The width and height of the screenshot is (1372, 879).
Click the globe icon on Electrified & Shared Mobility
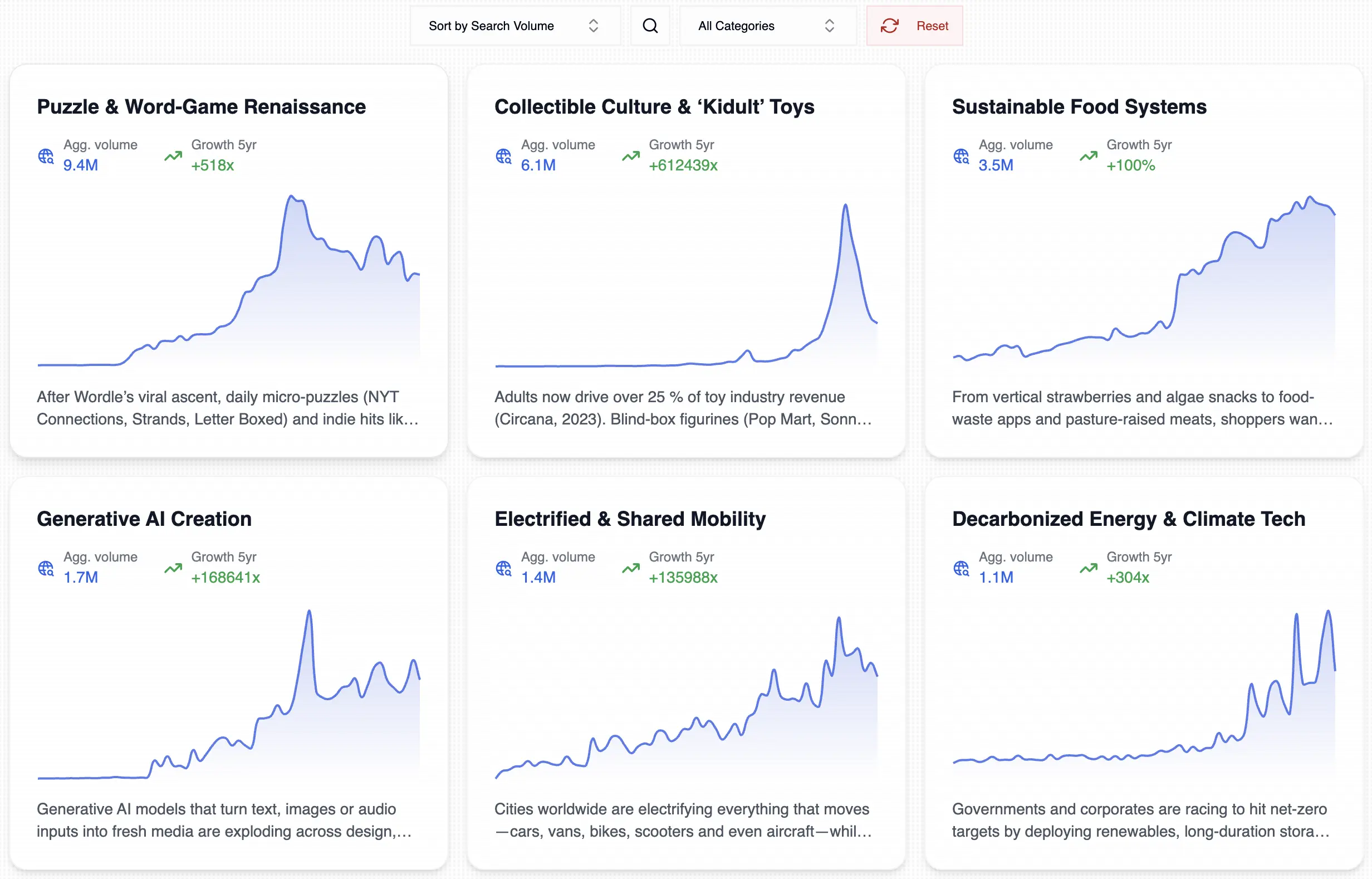click(x=504, y=568)
